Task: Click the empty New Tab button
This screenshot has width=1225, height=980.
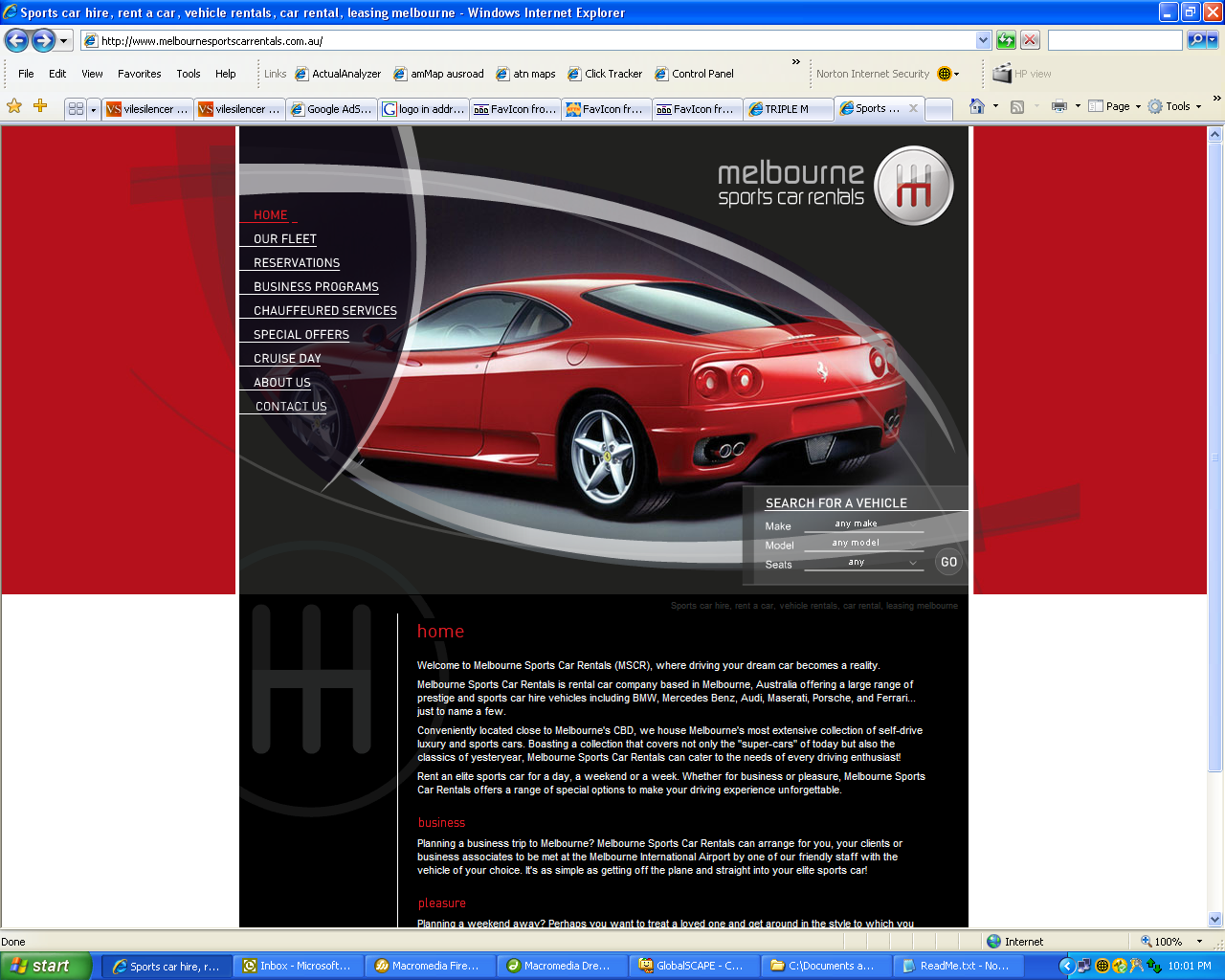Action: click(939, 109)
